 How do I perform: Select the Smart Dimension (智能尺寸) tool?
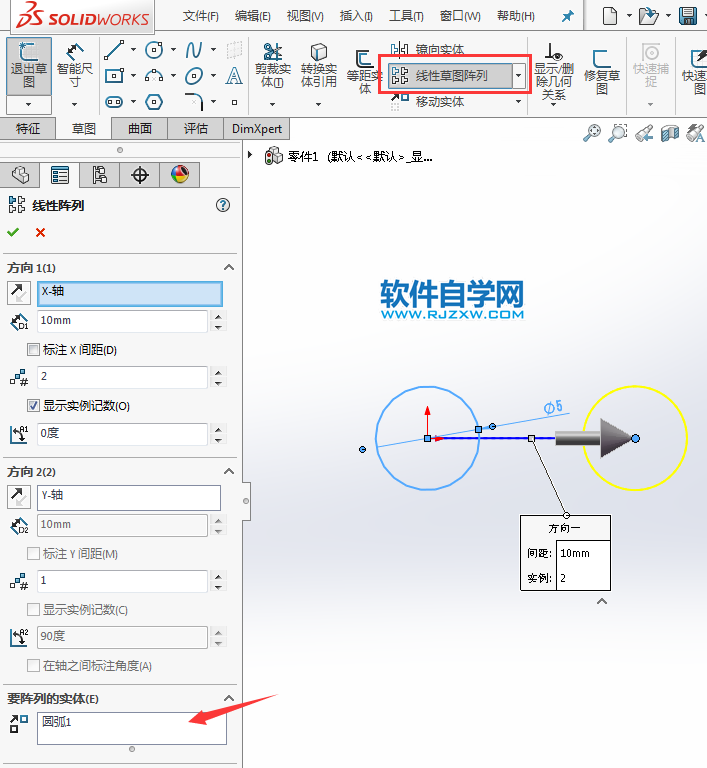coord(74,66)
